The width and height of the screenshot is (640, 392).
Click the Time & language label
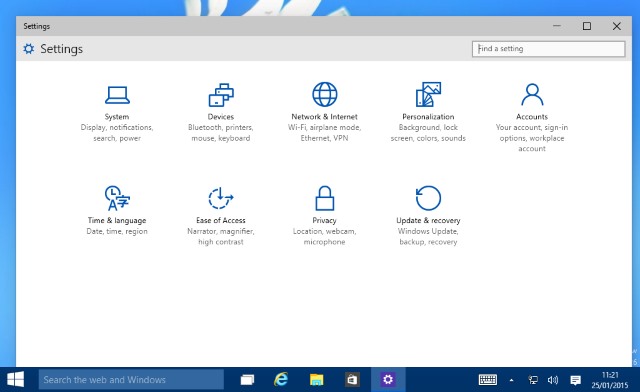click(x=117, y=220)
